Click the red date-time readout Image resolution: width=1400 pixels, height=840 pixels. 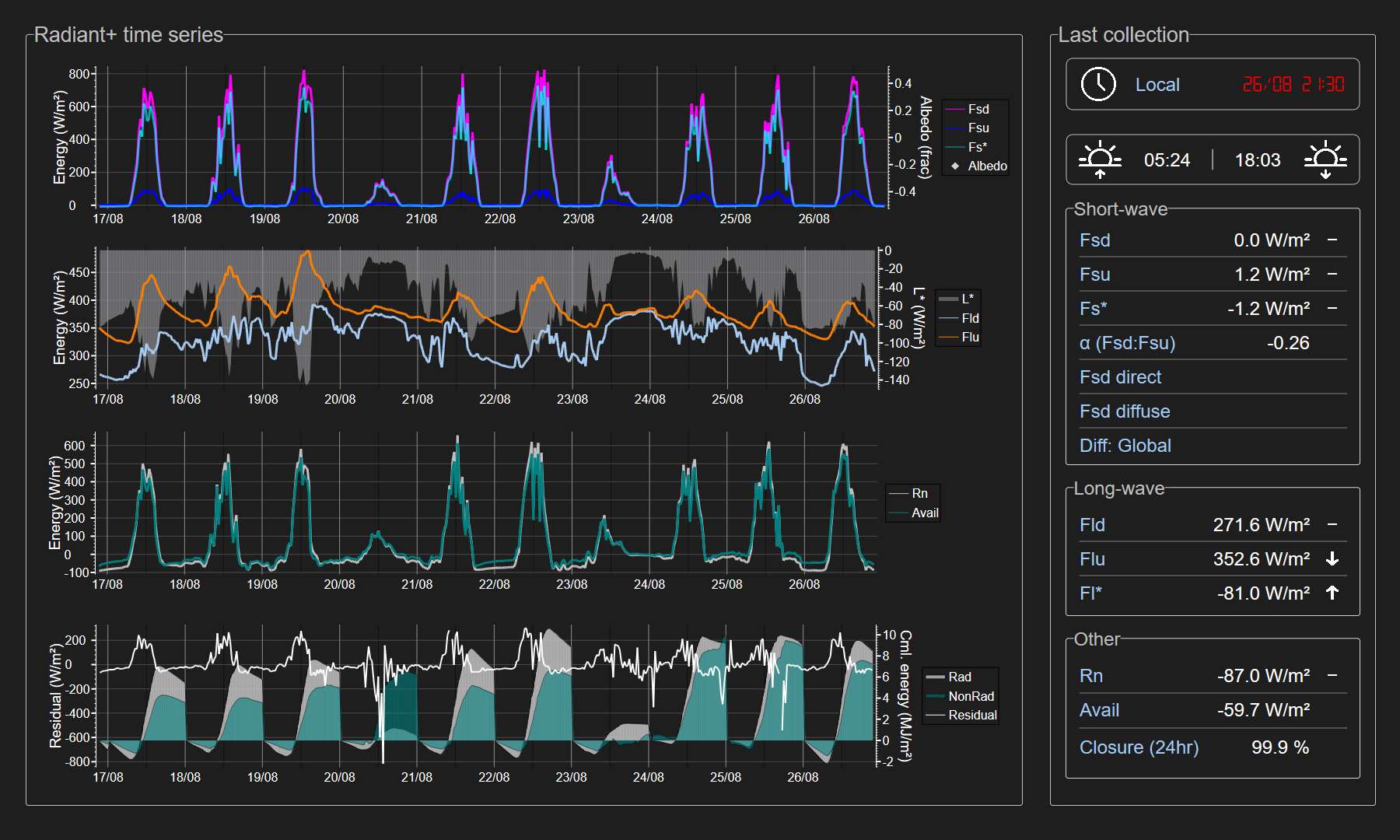1293,85
